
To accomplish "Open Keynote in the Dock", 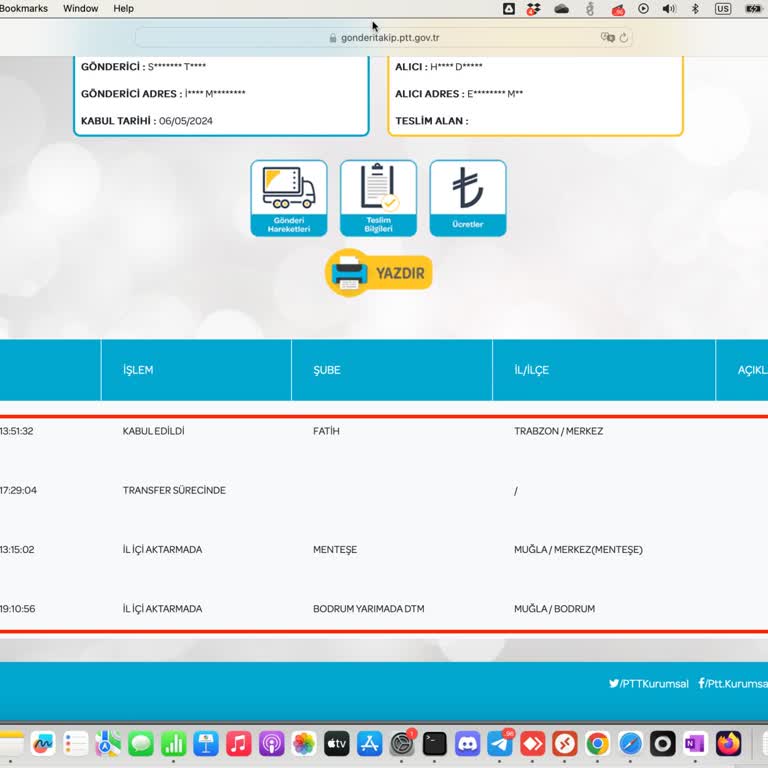I will [206, 744].
